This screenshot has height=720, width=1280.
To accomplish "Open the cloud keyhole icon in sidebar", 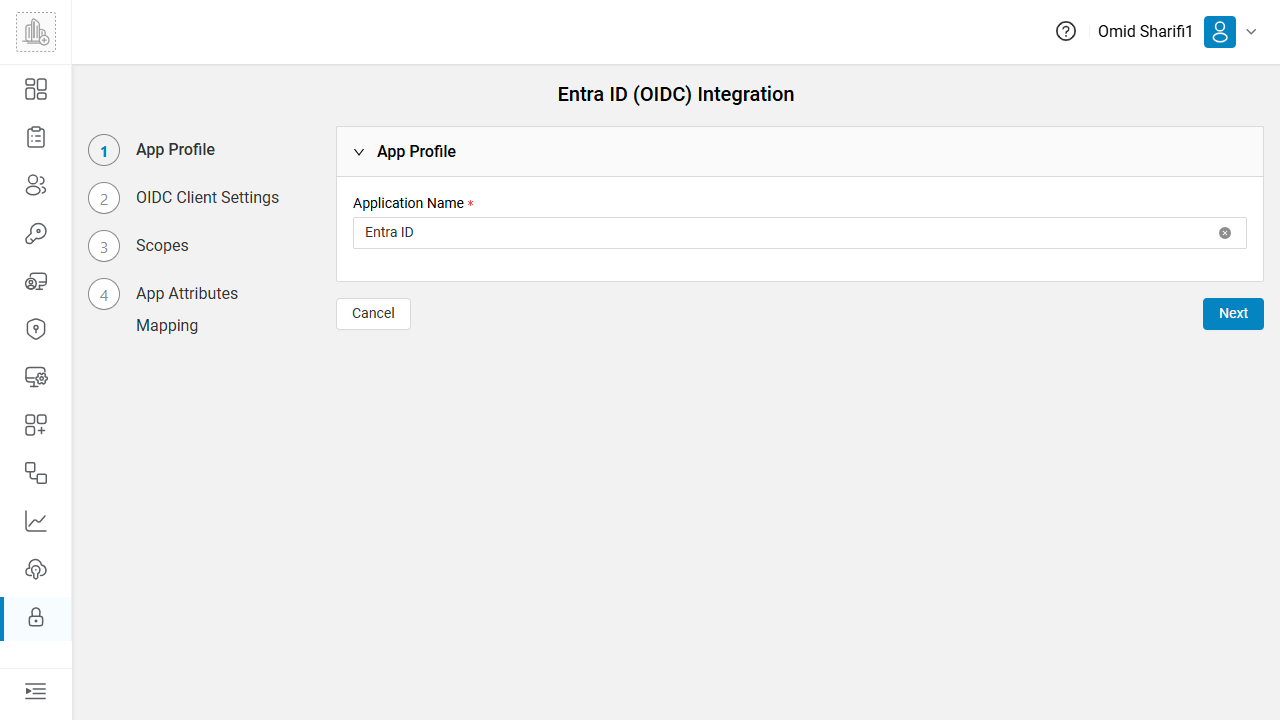I will [36, 569].
